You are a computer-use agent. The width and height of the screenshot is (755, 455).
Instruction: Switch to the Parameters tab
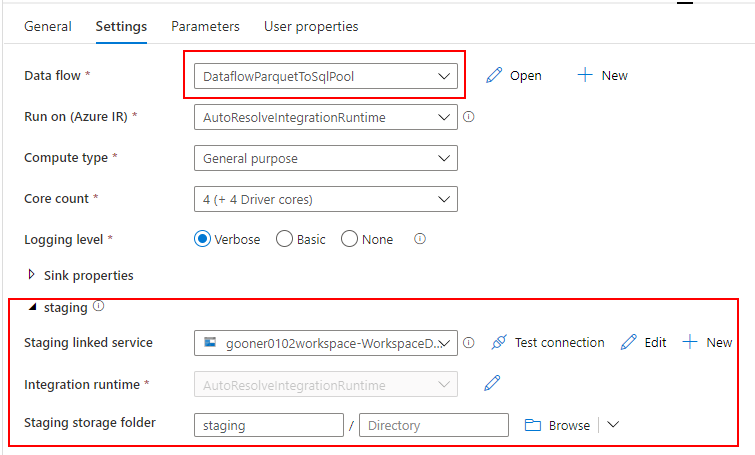205,26
